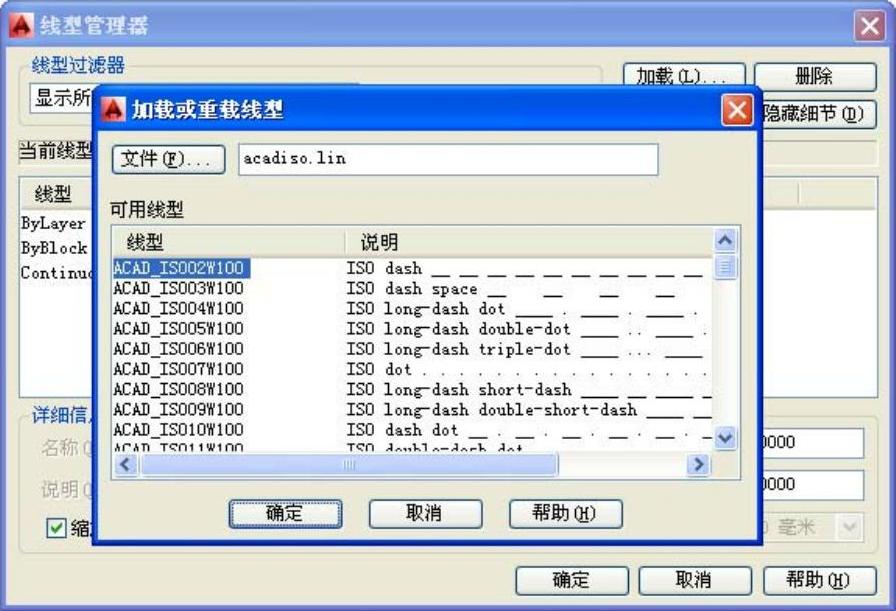Toggle the checked 缩 checkbox in 线型管理器
The width and height of the screenshot is (896, 611).
tap(56, 528)
